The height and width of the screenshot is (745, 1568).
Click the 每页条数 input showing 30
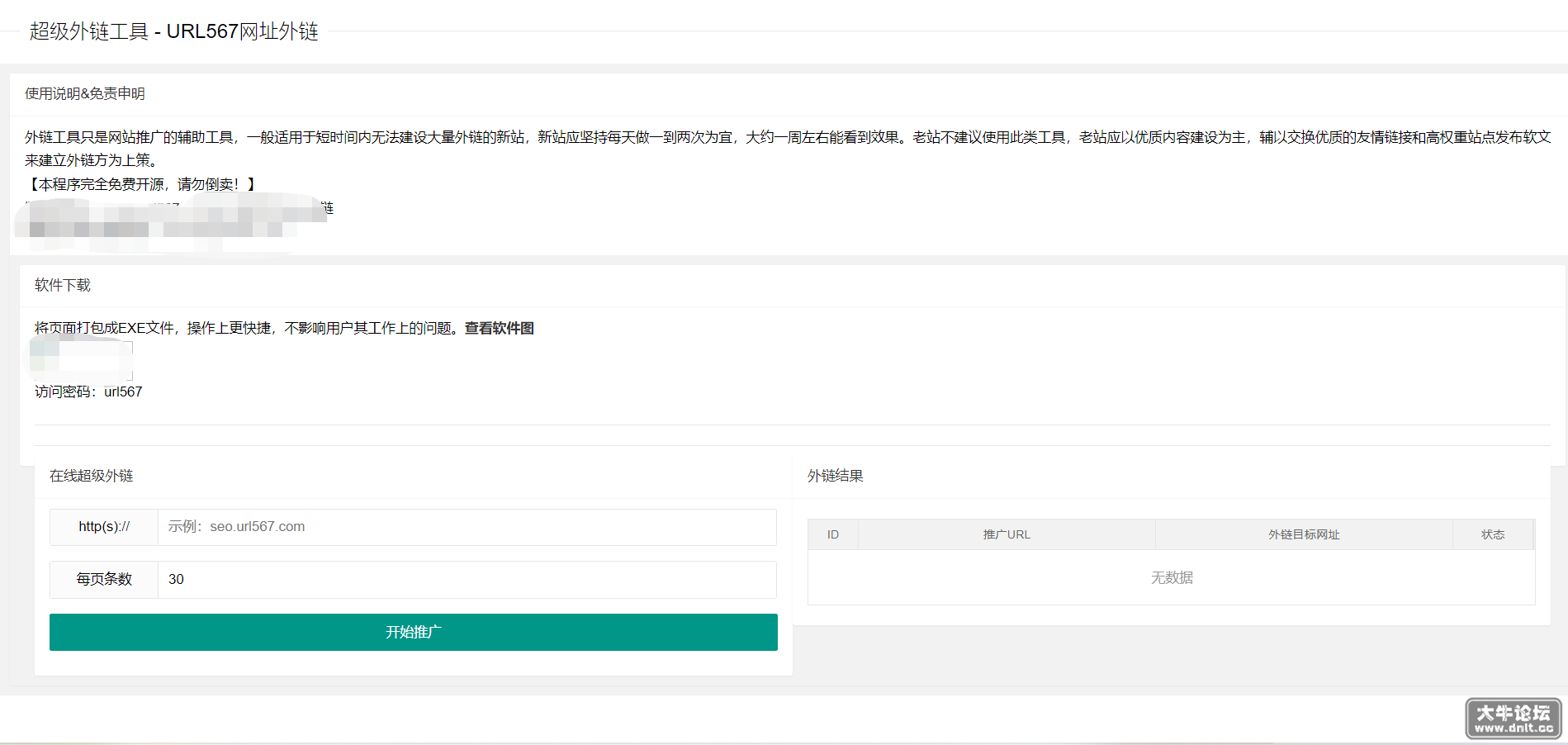pyautogui.click(x=467, y=580)
